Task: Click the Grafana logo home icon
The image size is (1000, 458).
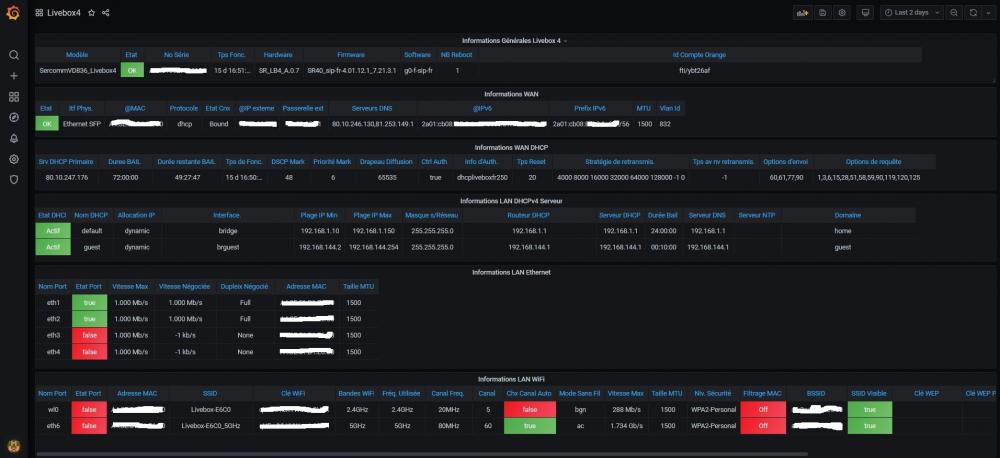Action: [x=13, y=13]
